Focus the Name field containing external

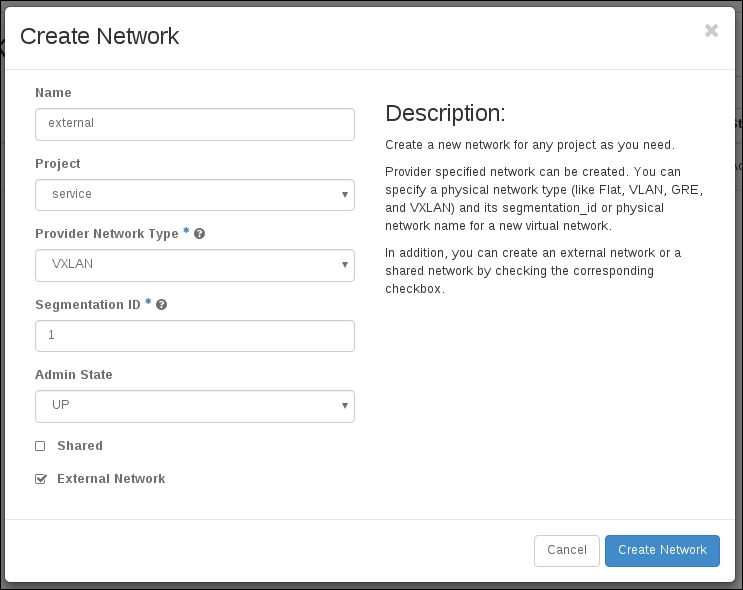tap(194, 124)
